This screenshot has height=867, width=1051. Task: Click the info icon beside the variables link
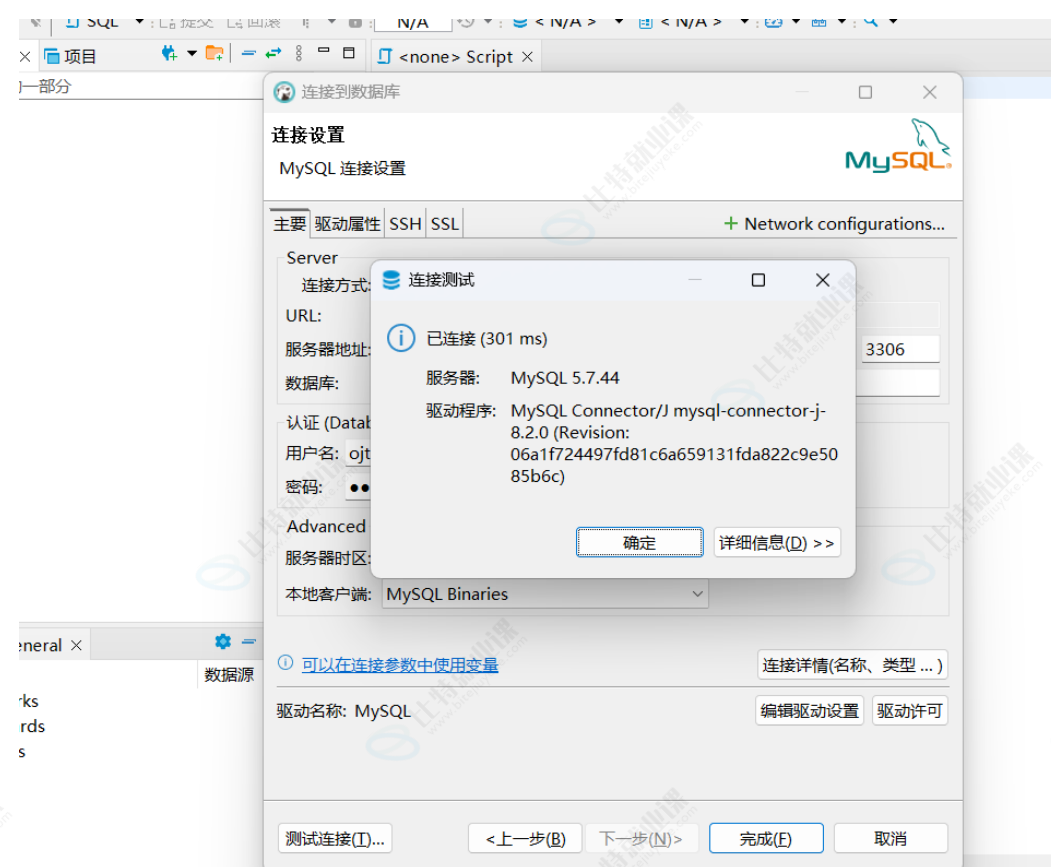point(286,663)
